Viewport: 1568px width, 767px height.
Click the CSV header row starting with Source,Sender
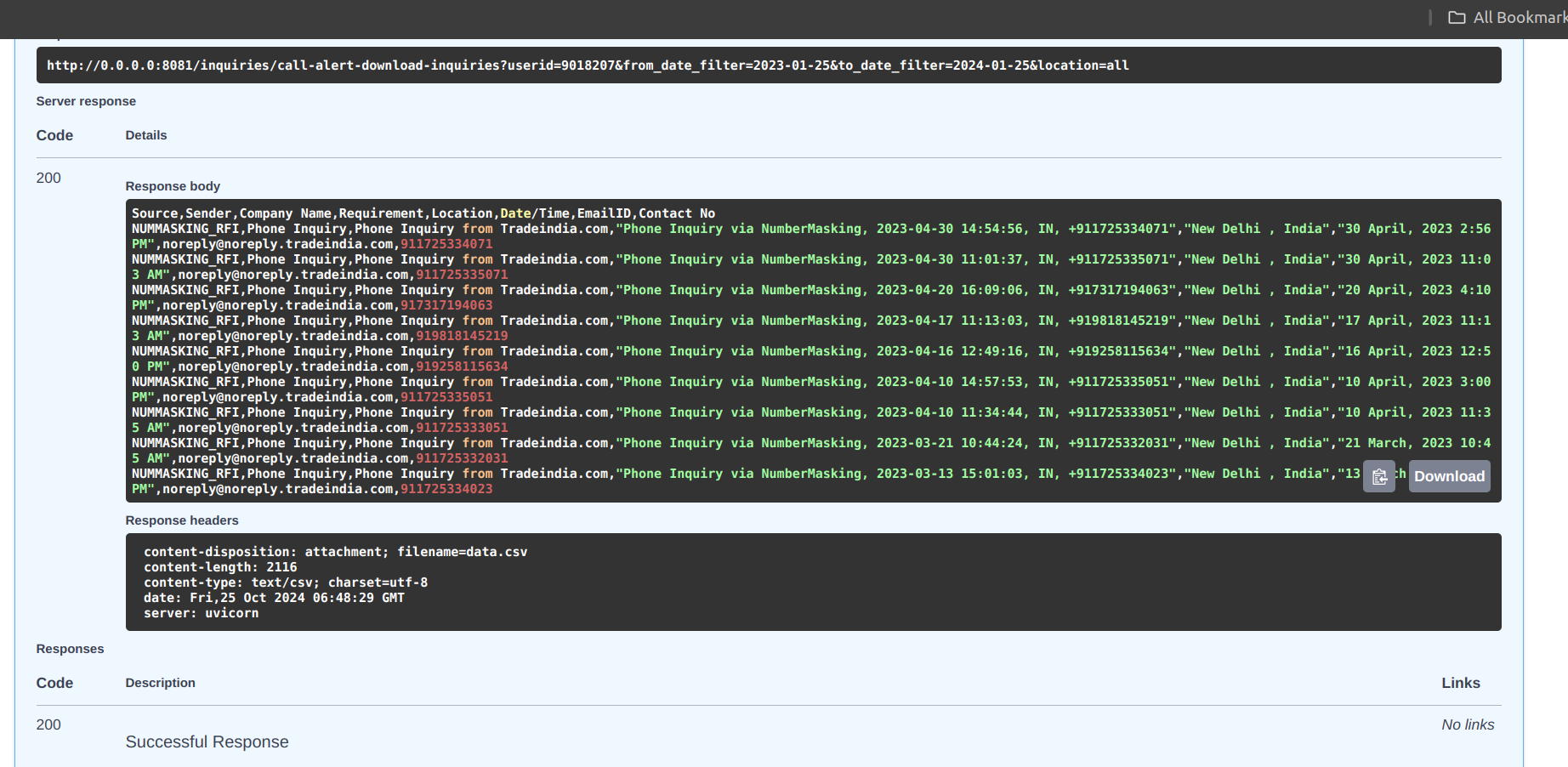coord(423,213)
